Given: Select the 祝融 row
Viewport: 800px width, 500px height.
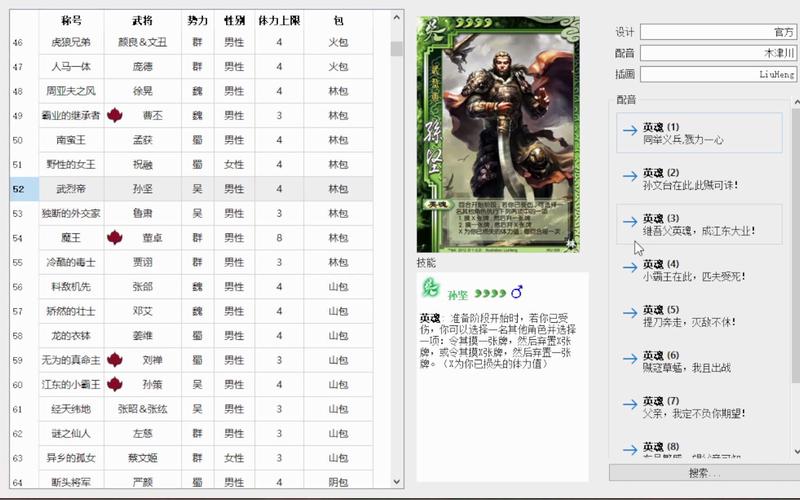Looking at the screenshot, I should tap(191, 164).
